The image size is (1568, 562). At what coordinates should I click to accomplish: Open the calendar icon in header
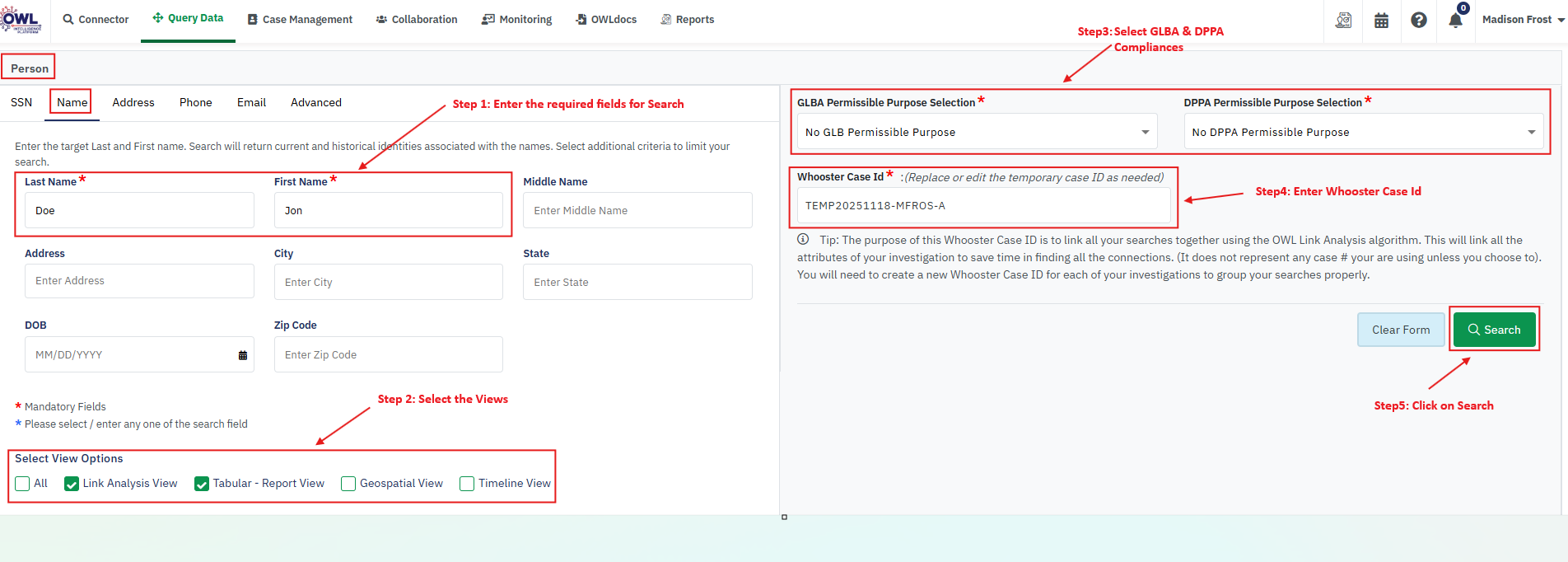pyautogui.click(x=1381, y=21)
